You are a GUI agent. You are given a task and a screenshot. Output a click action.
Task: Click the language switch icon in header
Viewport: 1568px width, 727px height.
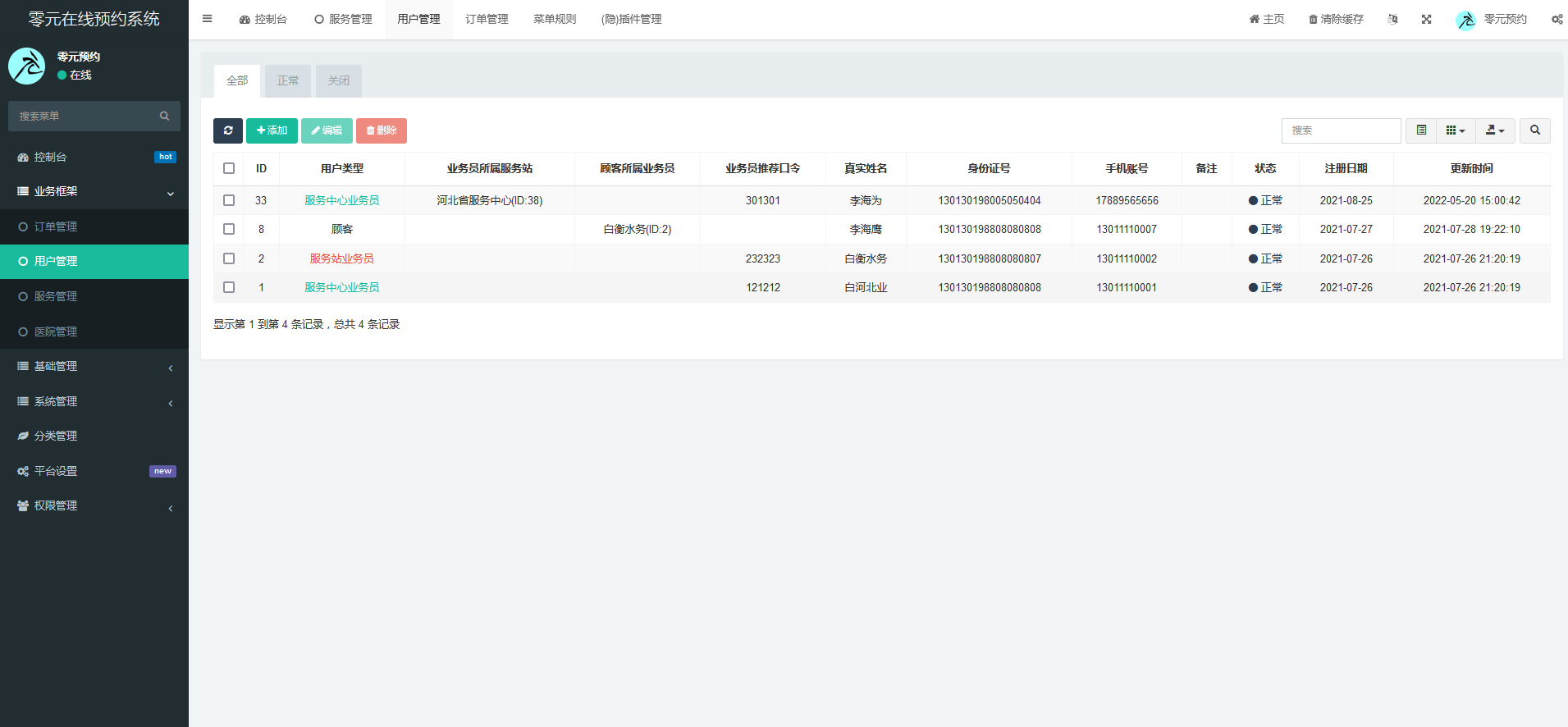pyautogui.click(x=1392, y=19)
